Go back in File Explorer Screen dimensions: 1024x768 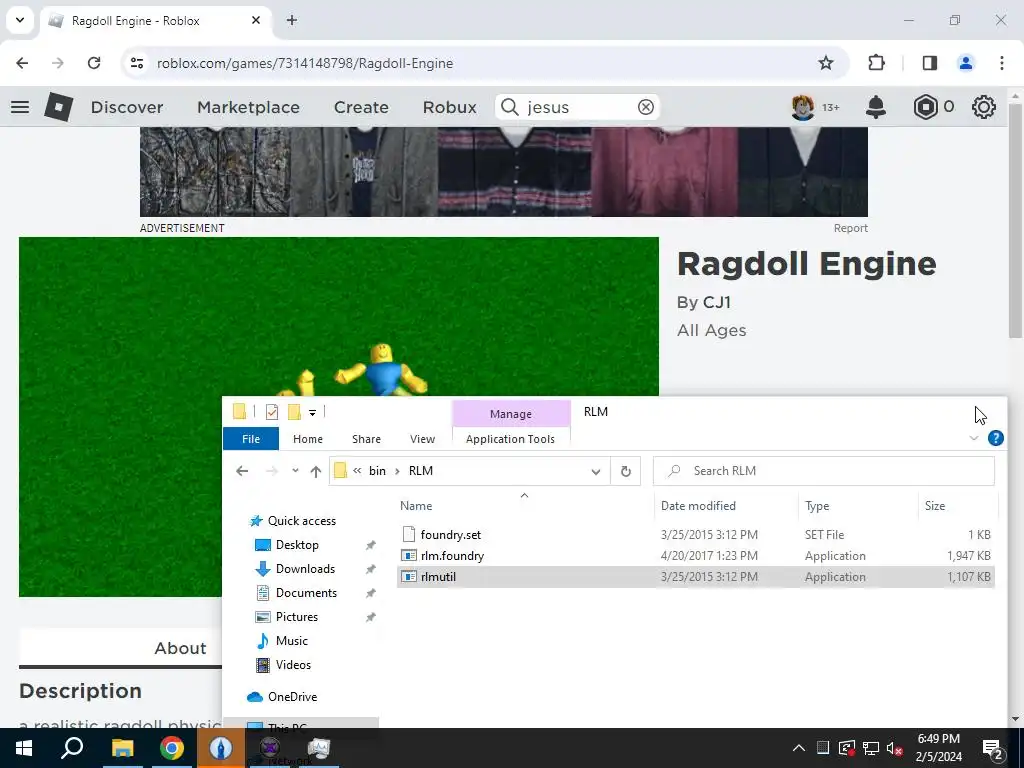[242, 471]
